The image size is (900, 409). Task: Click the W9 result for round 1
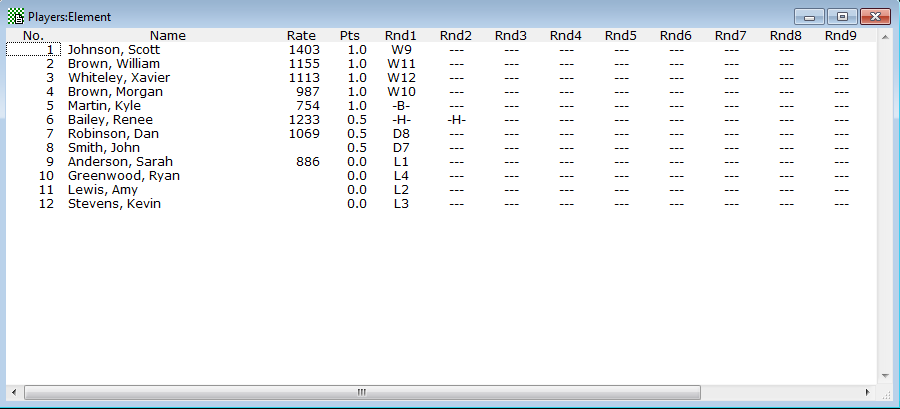tap(401, 49)
